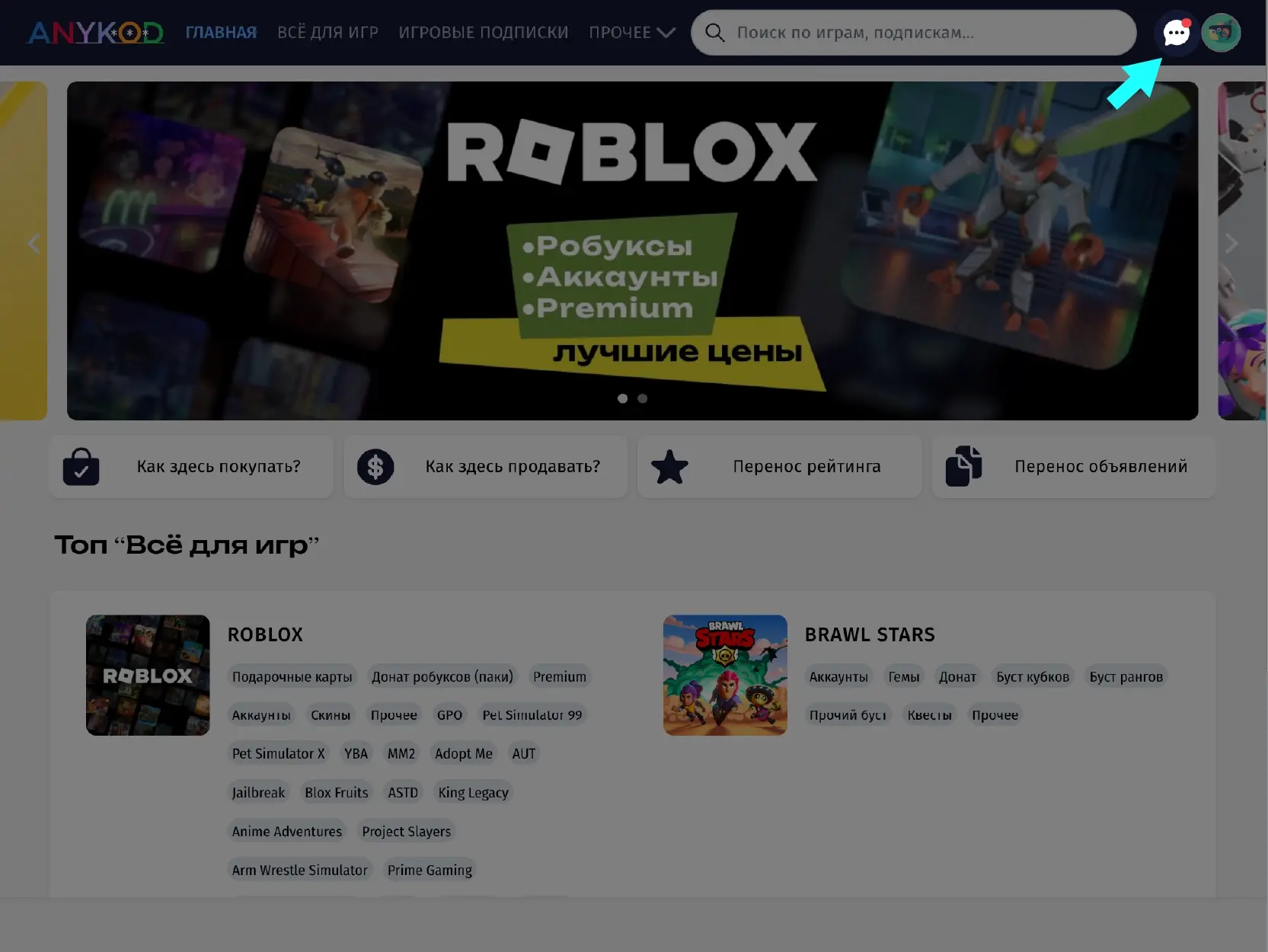
Task: Go to next banner slide arrow
Action: pos(1231,244)
